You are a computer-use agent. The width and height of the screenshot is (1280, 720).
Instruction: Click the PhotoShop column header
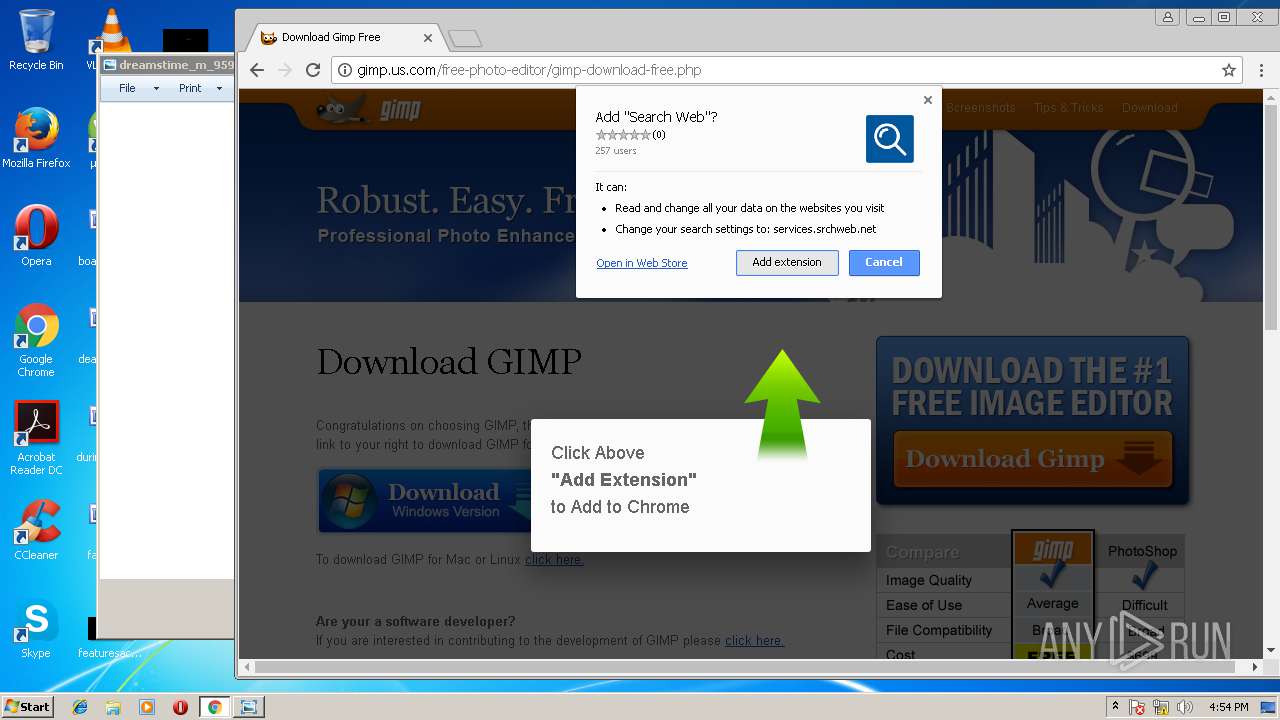[x=1142, y=551]
